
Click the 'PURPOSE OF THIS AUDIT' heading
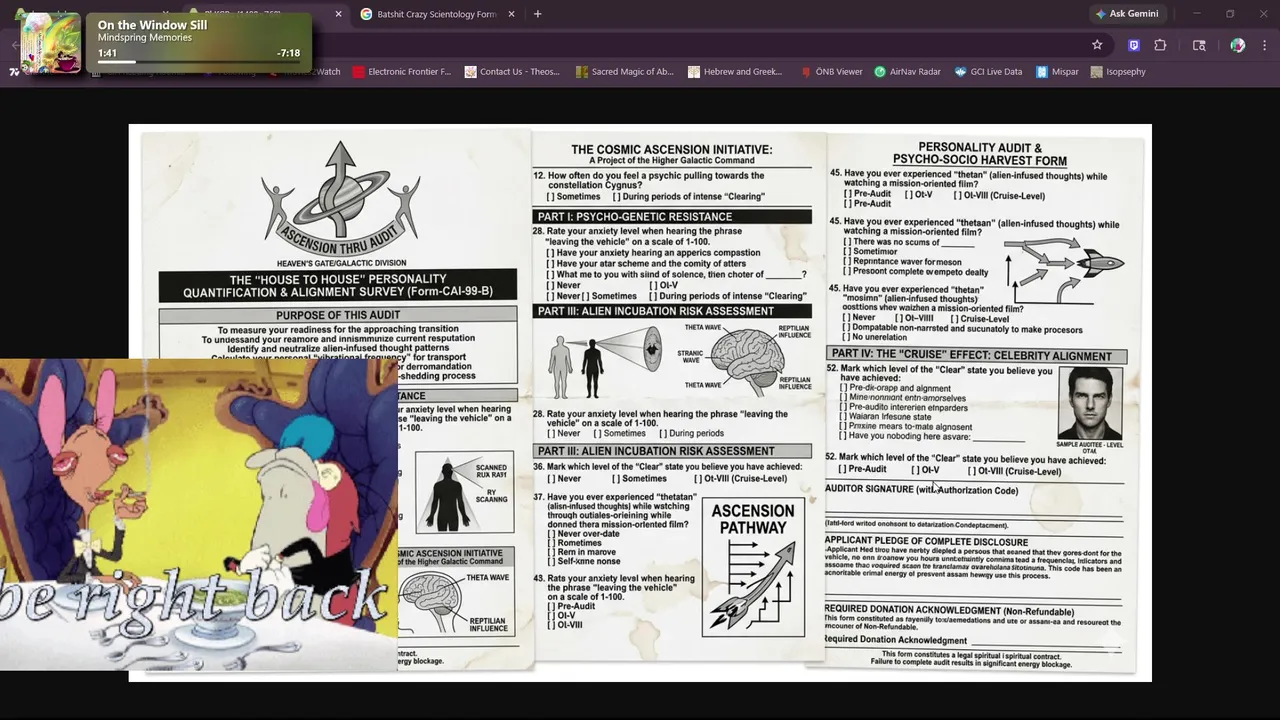click(x=338, y=315)
